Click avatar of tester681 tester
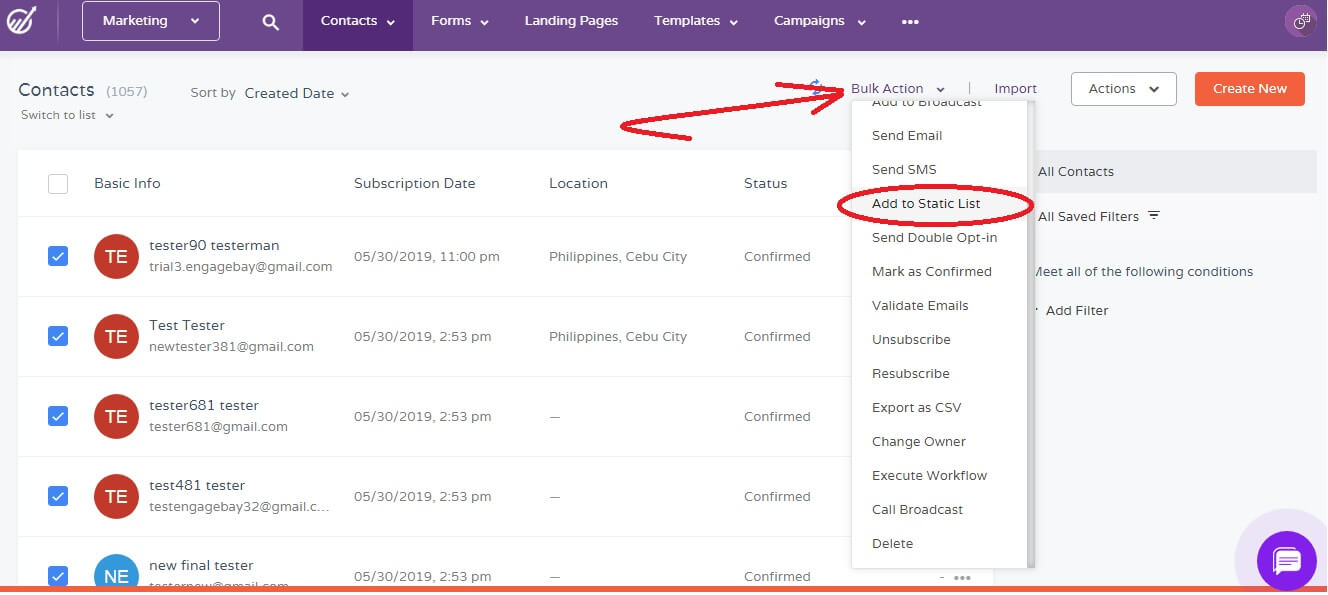This screenshot has height=595, width=1328. [116, 417]
